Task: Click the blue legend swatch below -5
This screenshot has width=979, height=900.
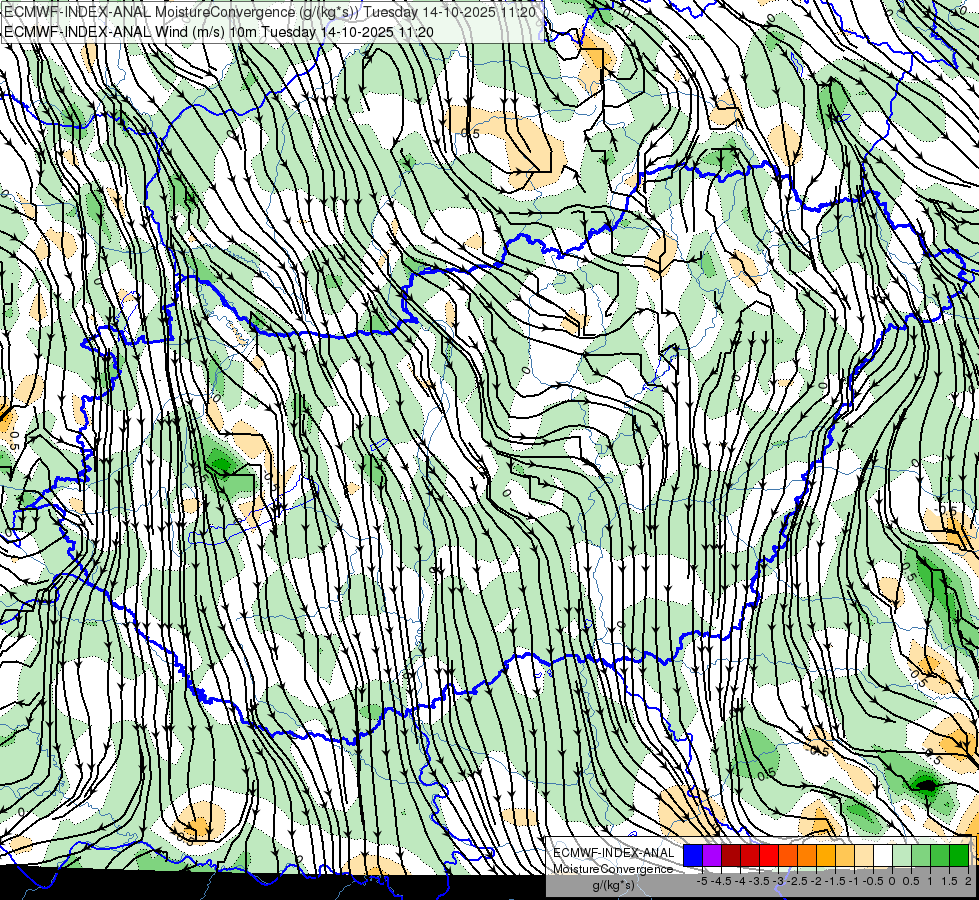Action: [x=693, y=855]
